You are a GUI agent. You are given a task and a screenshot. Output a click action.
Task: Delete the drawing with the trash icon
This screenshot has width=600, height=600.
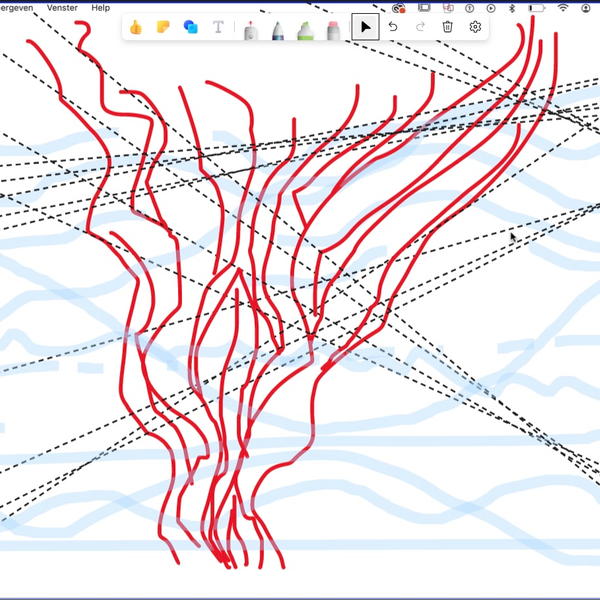[x=448, y=27]
